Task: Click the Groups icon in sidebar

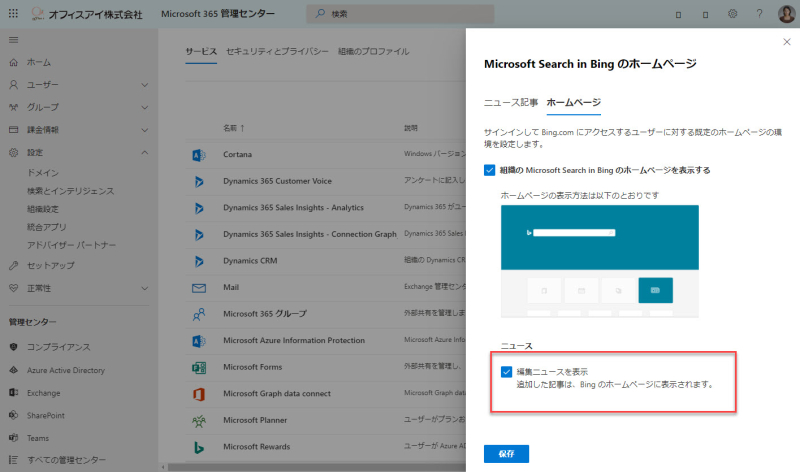Action: click(14, 107)
